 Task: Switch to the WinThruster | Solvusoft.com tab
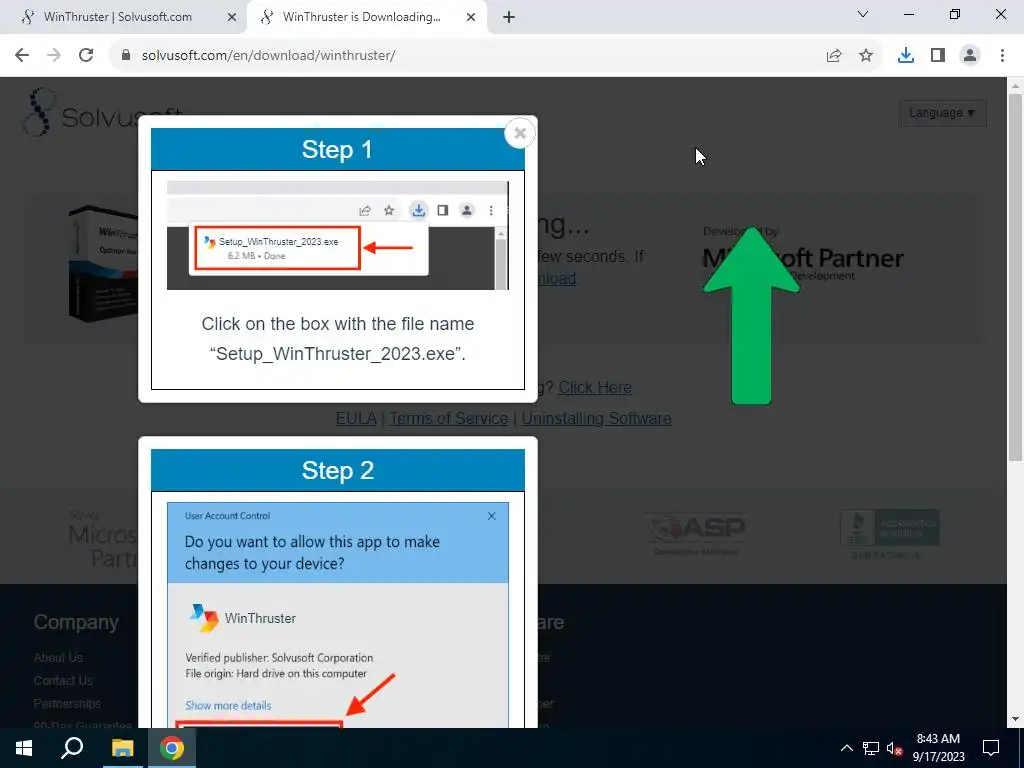tap(118, 17)
